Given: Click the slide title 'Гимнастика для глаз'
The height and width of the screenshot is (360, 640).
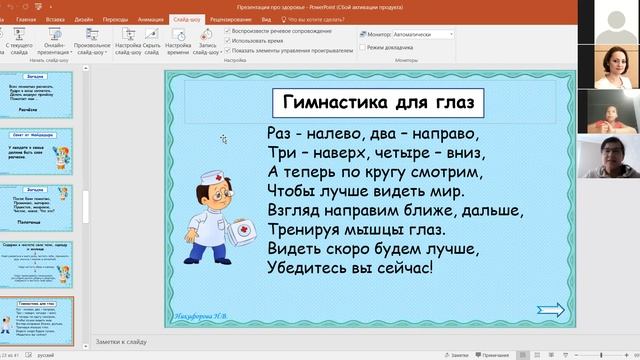Looking at the screenshot, I should 378,102.
